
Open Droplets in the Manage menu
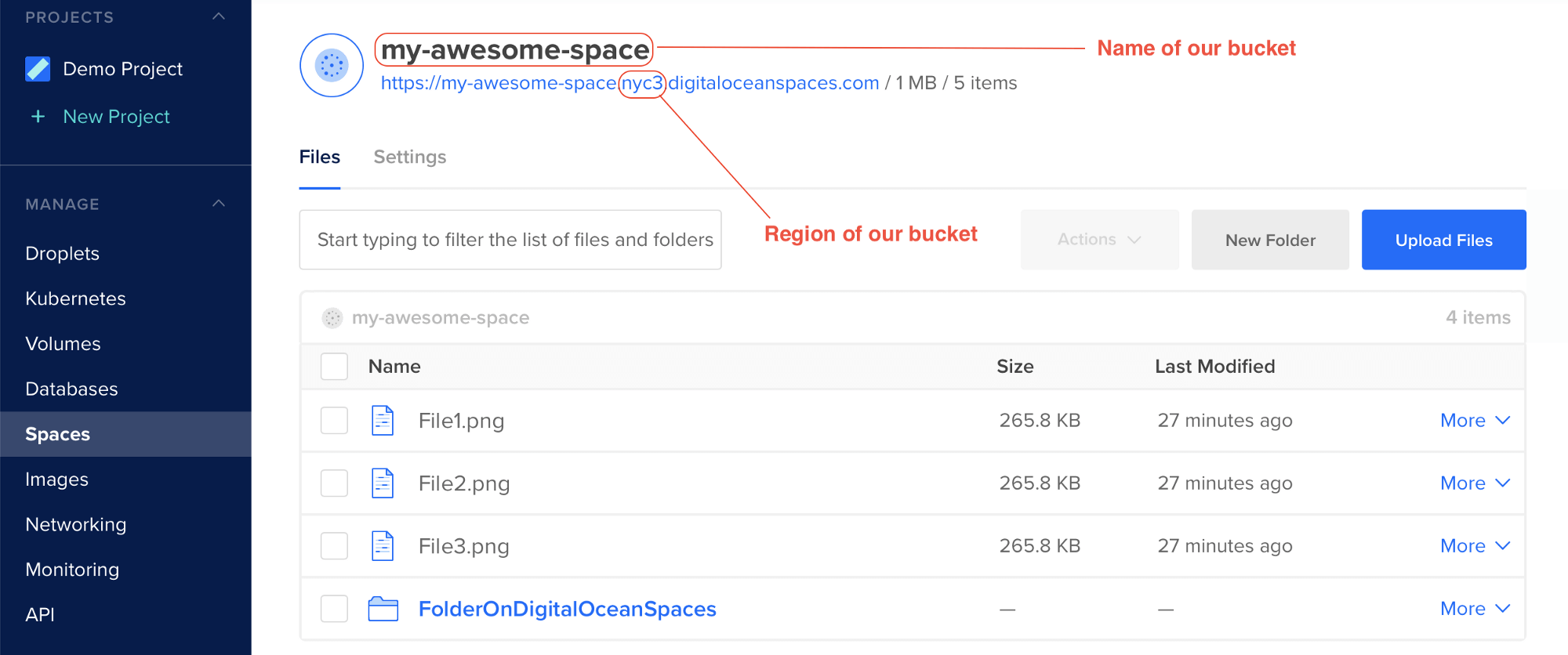point(63,254)
